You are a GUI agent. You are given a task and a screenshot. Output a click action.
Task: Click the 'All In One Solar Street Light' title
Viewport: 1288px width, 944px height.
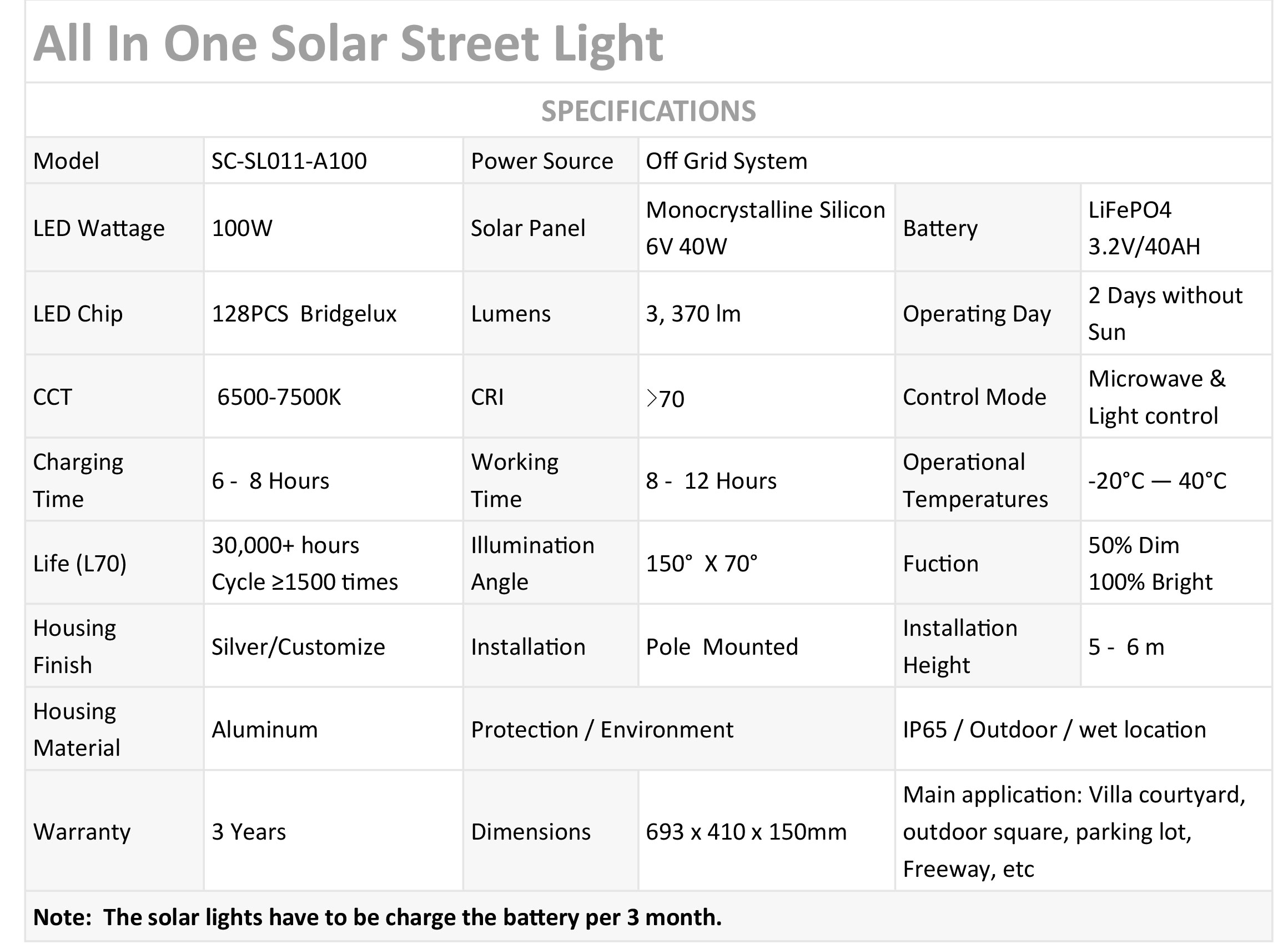tap(348, 44)
